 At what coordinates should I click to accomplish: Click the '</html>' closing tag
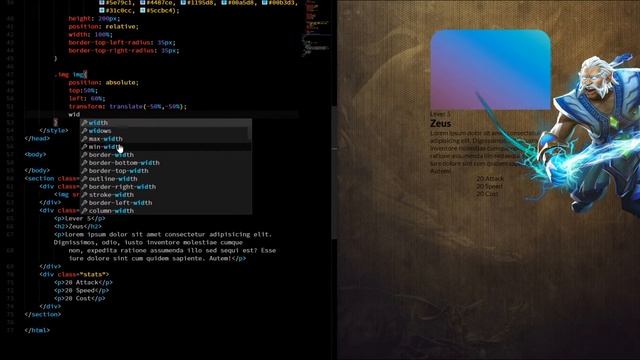37,331
